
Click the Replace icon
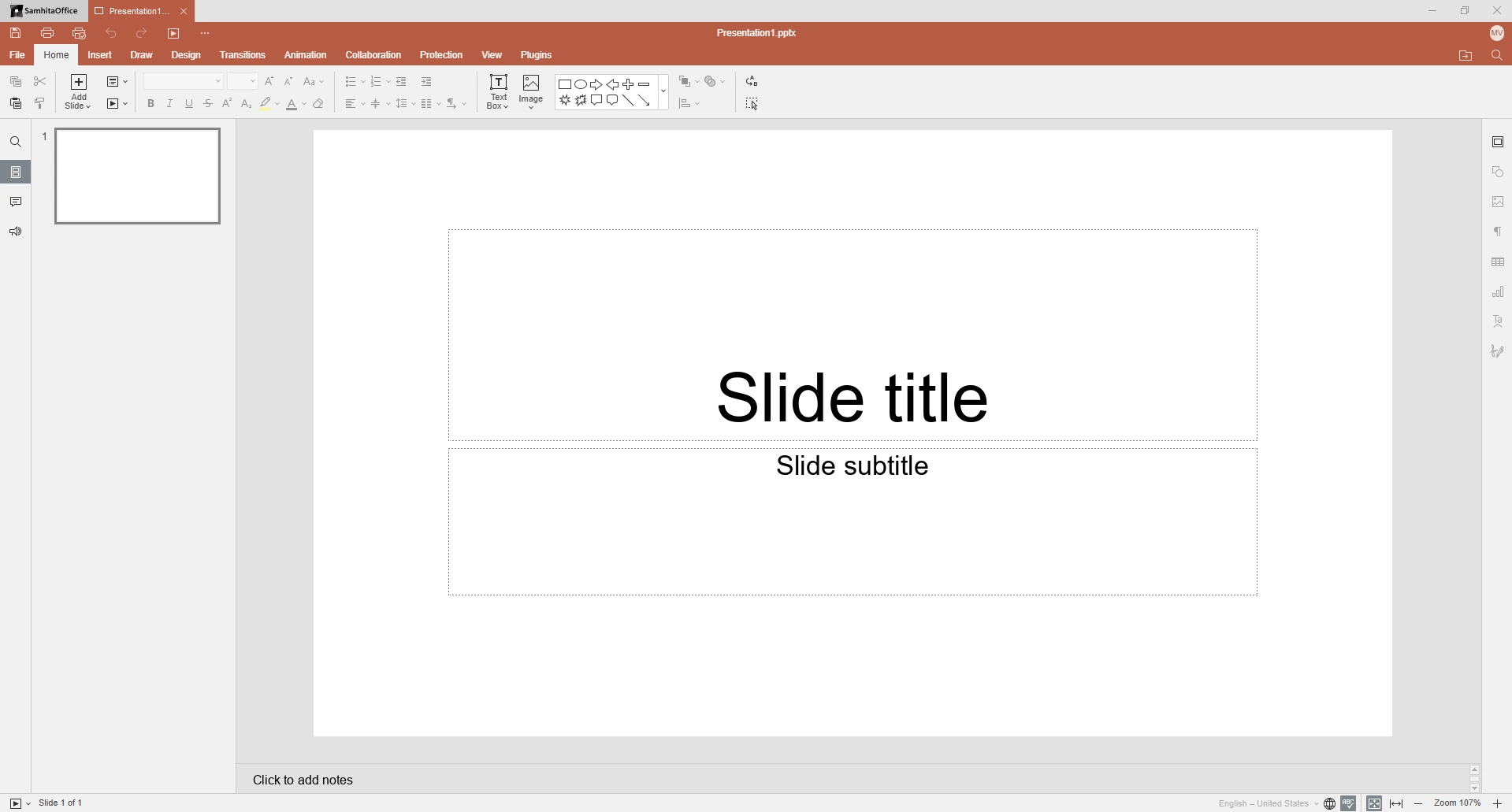752,82
